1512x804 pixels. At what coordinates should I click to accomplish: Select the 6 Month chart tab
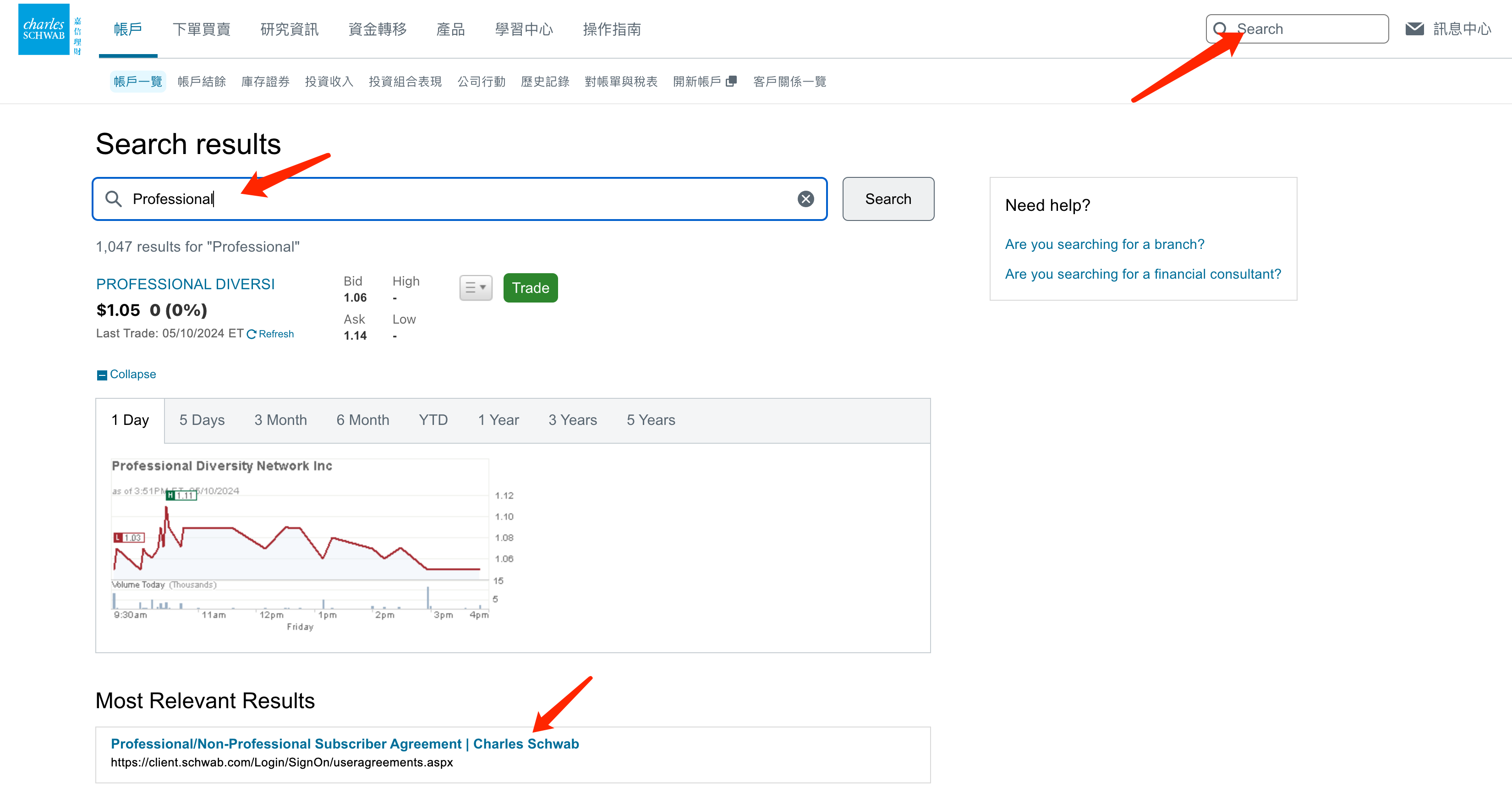363,420
